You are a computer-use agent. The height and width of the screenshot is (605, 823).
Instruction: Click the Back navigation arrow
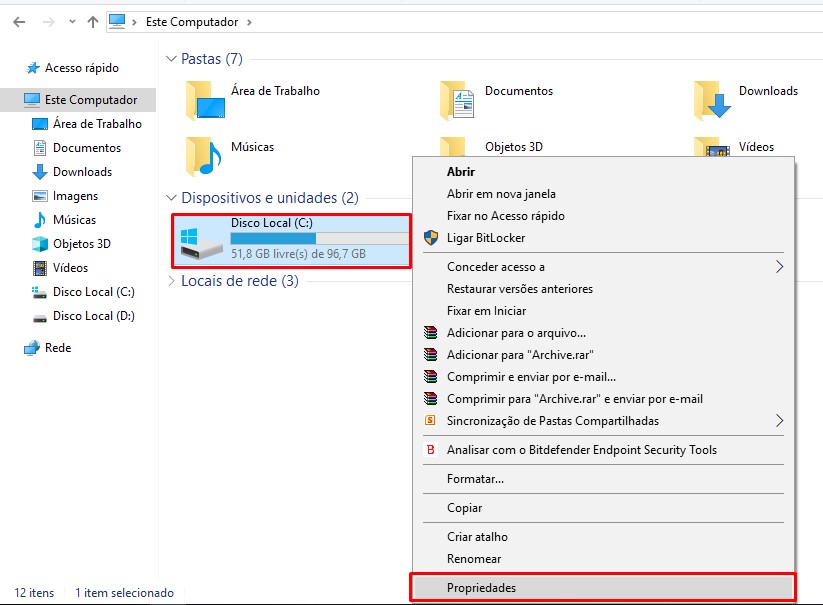19,22
